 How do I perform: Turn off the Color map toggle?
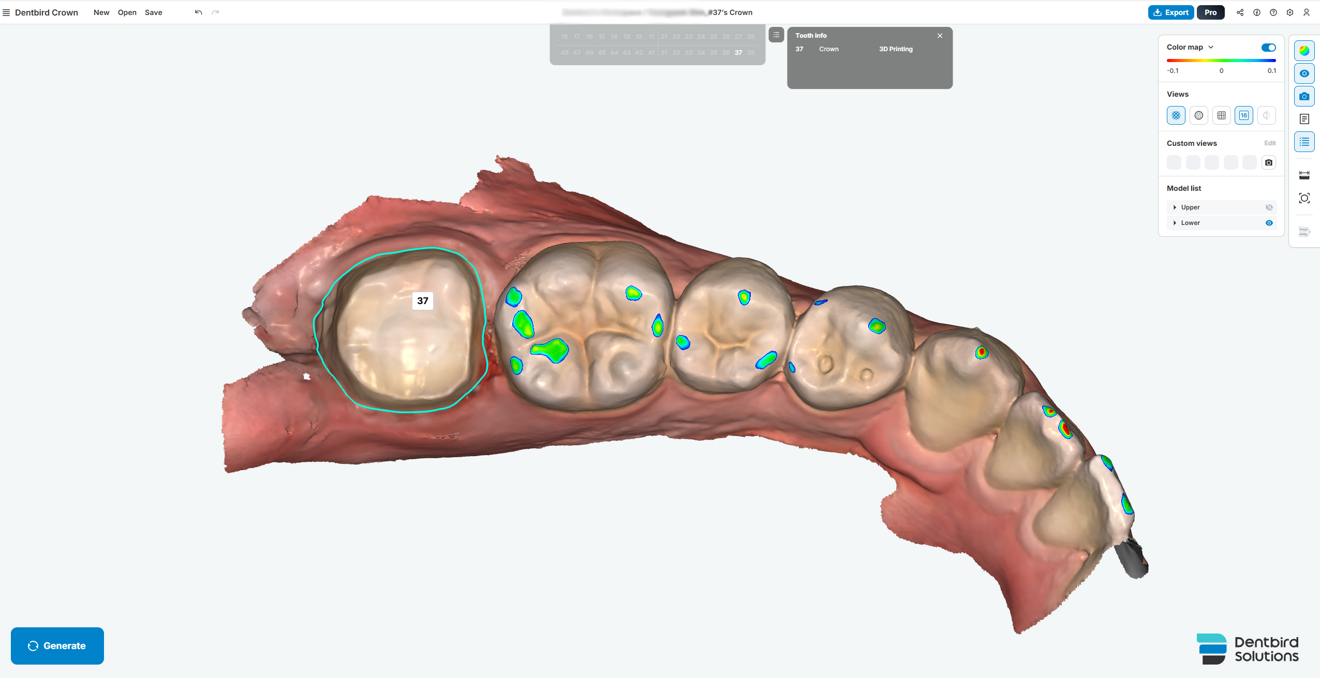click(x=1268, y=47)
